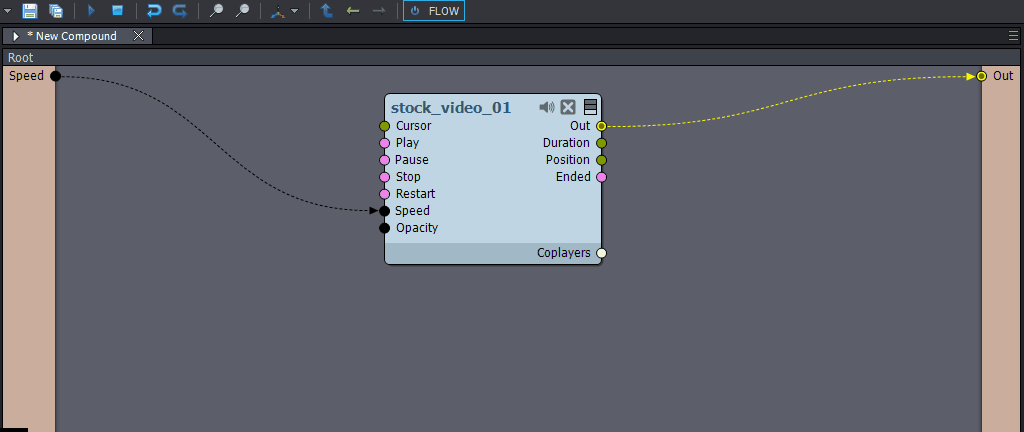The width and height of the screenshot is (1024, 432).
Task: Redo the last action
Action: click(x=179, y=10)
